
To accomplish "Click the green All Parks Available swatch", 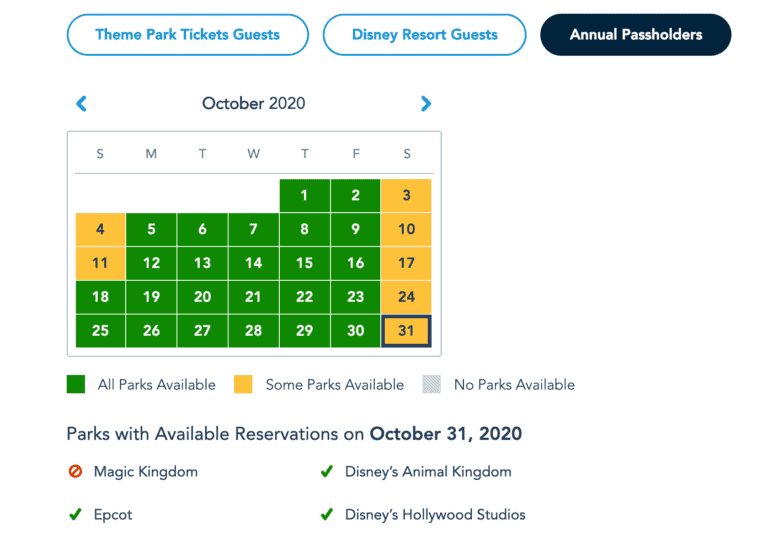I will 76,384.
